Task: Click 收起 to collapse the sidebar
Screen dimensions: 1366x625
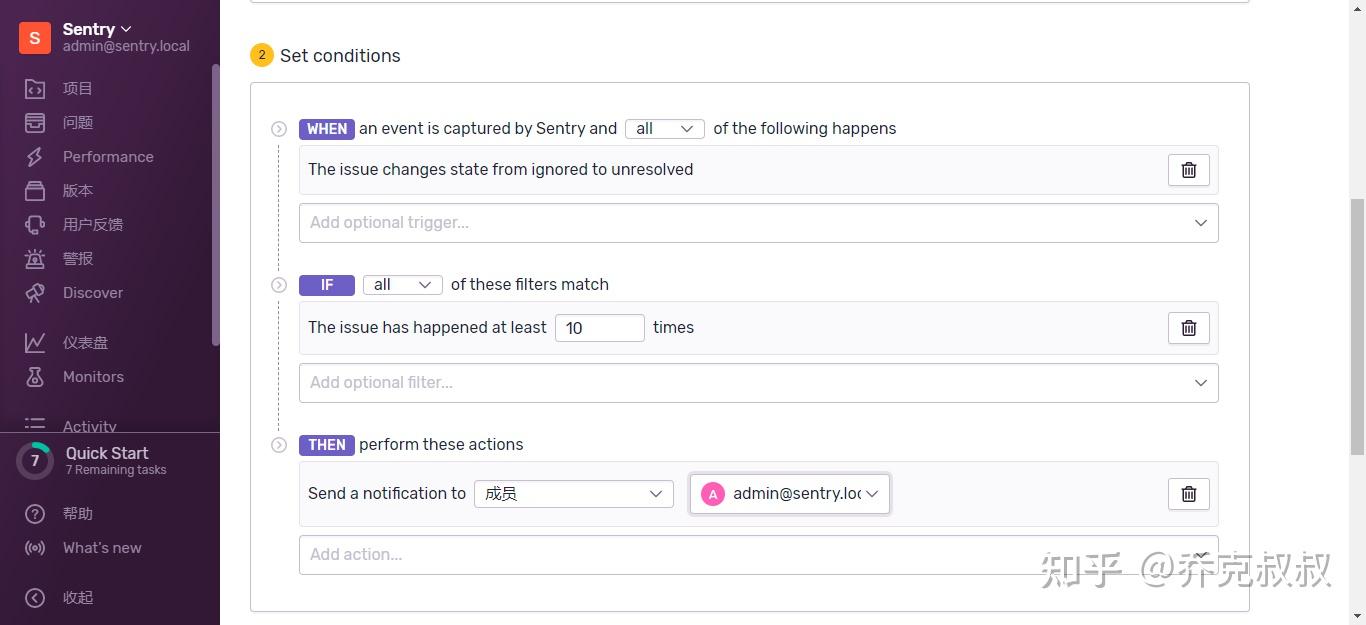Action: point(77,598)
